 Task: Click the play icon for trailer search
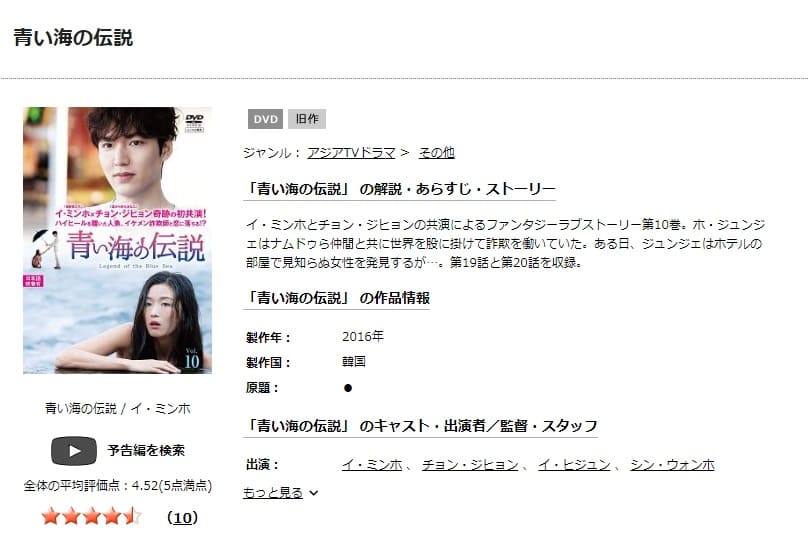click(x=74, y=451)
